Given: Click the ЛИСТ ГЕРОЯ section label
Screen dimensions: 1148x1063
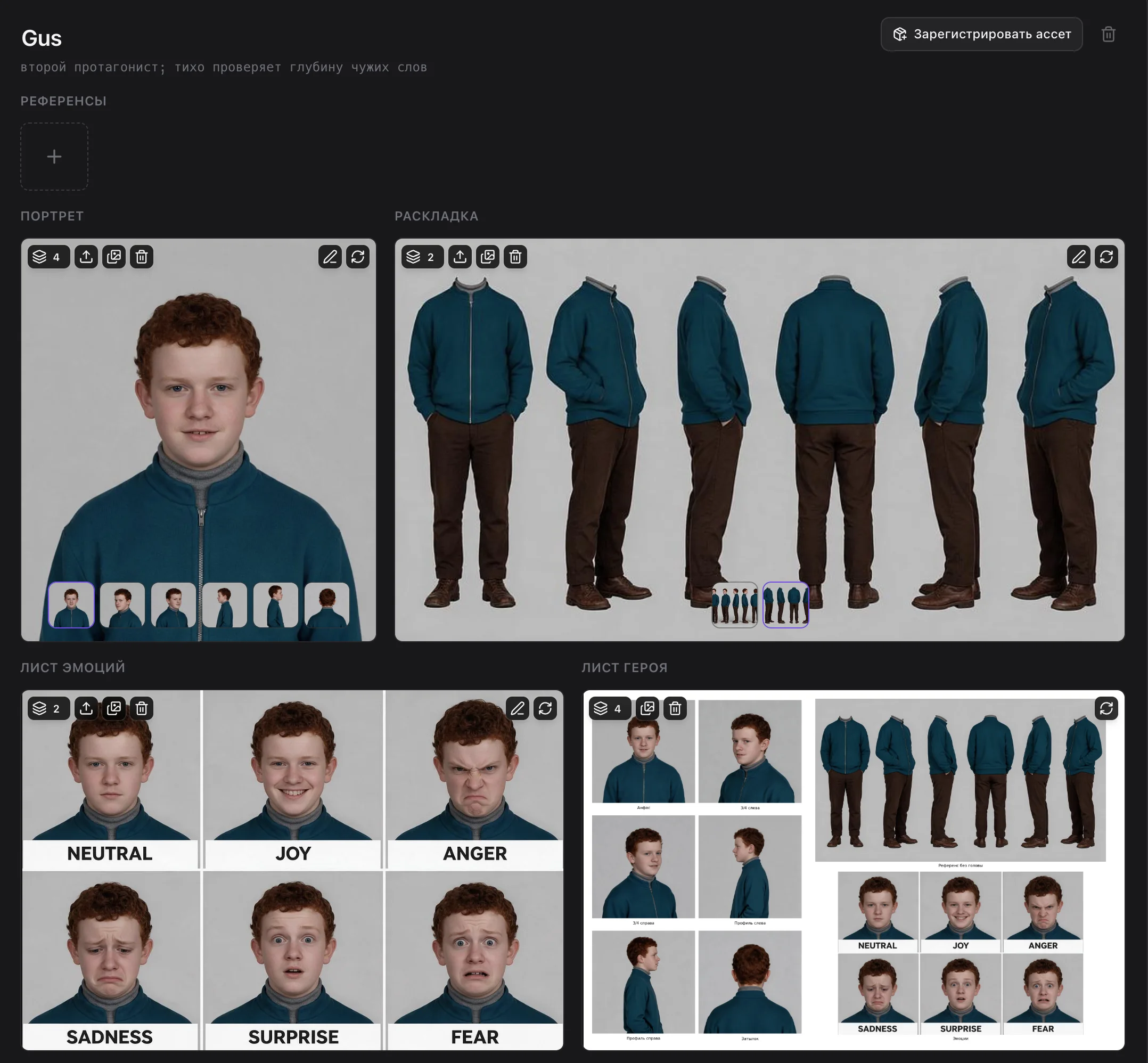Looking at the screenshot, I should pyautogui.click(x=625, y=668).
